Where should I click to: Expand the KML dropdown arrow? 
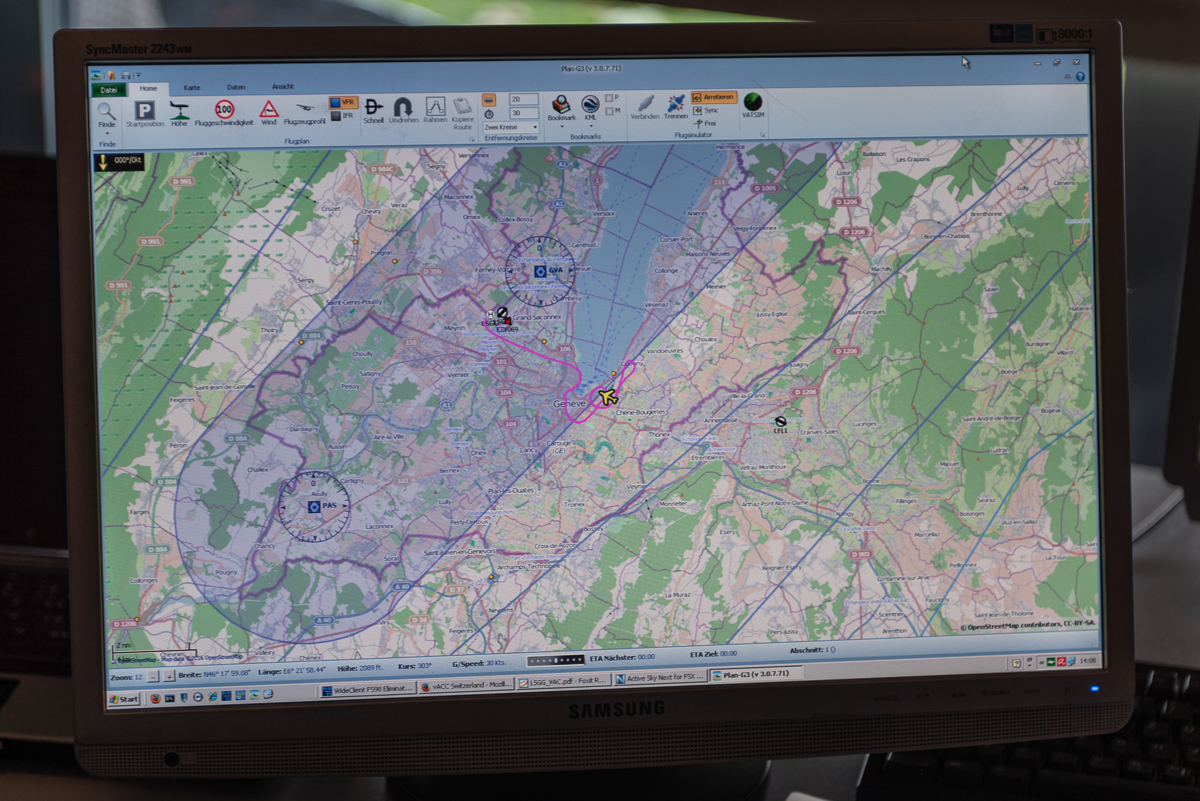click(x=591, y=127)
